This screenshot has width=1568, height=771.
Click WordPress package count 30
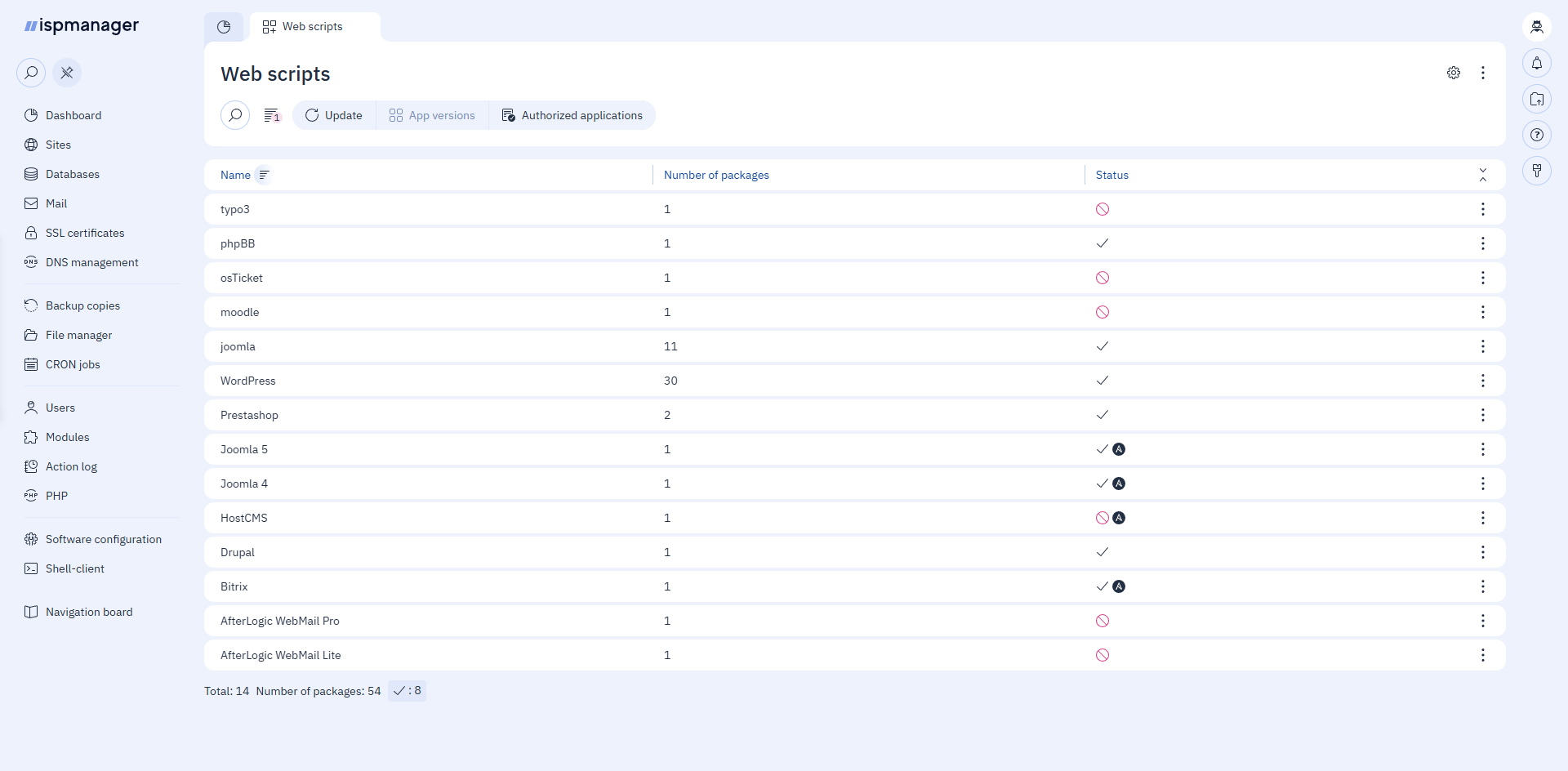click(x=670, y=381)
